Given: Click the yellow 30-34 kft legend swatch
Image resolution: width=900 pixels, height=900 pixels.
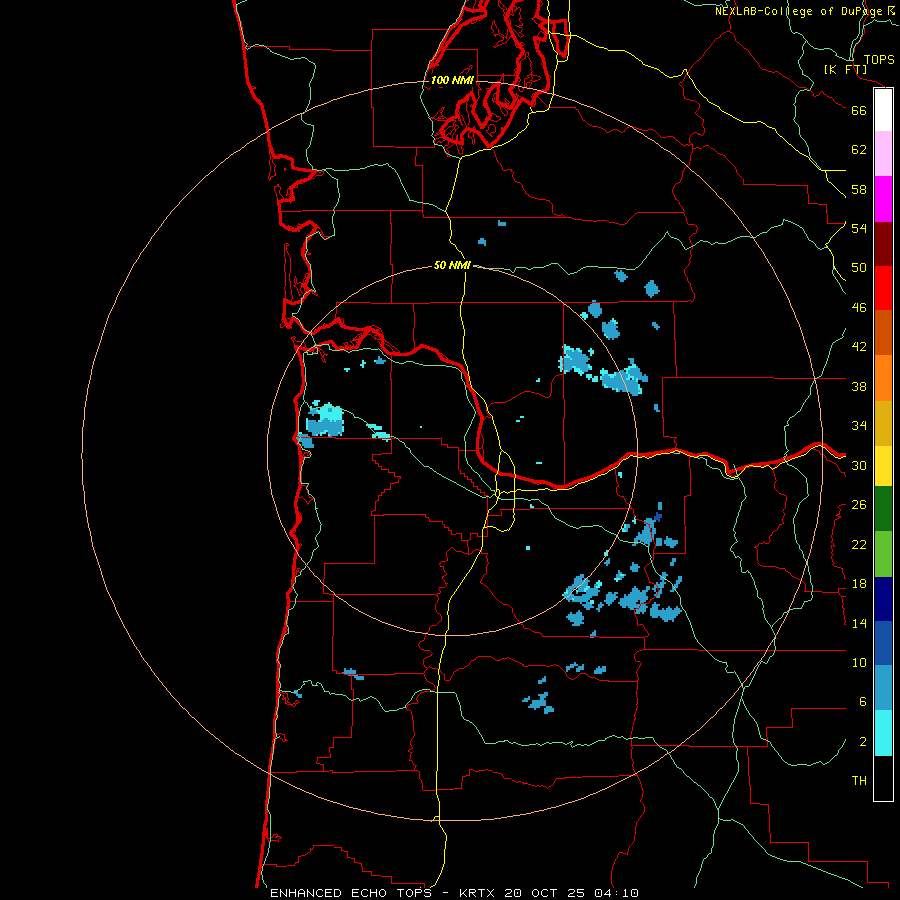Looking at the screenshot, I should [x=883, y=466].
